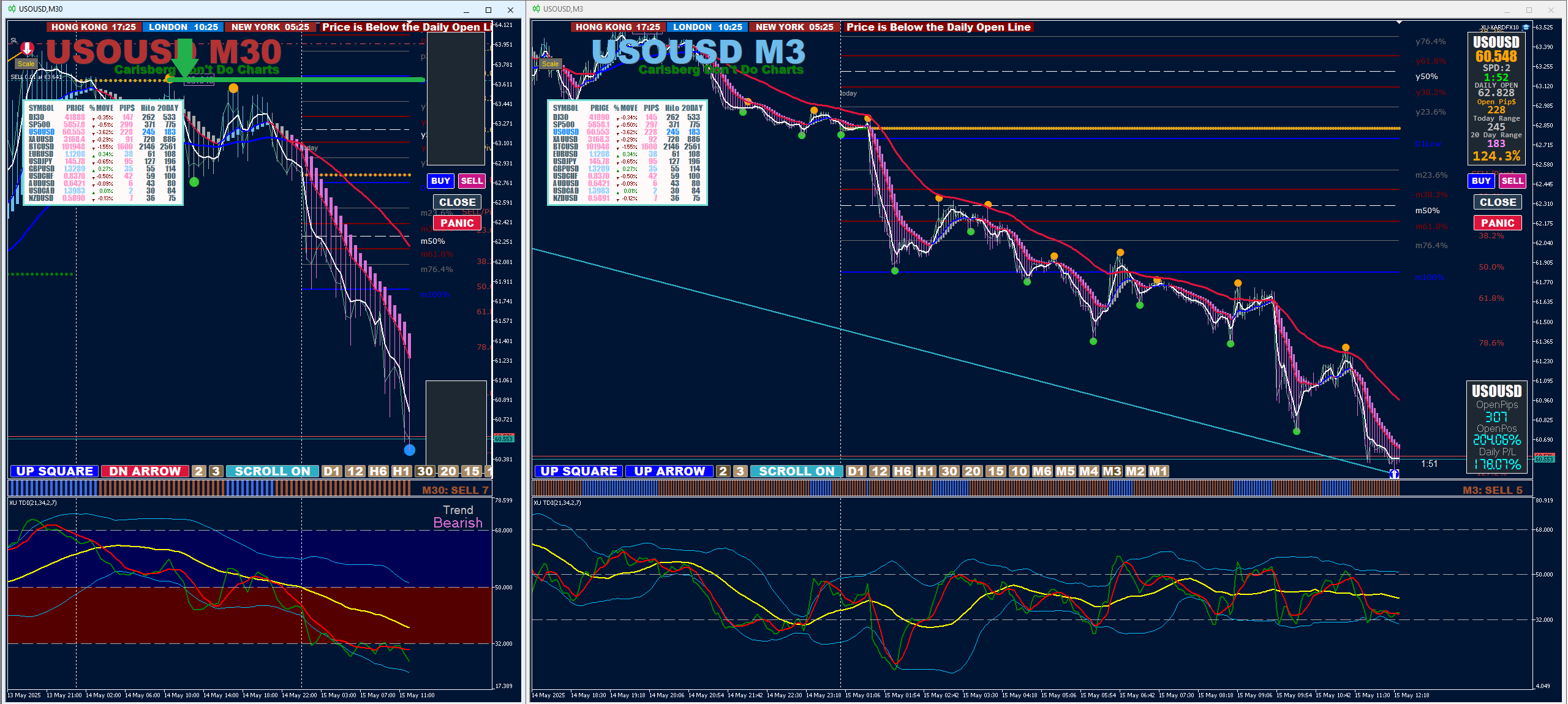Click the M30 SELL 7 signal strip
This screenshot has height=704, width=1568.
click(x=455, y=490)
